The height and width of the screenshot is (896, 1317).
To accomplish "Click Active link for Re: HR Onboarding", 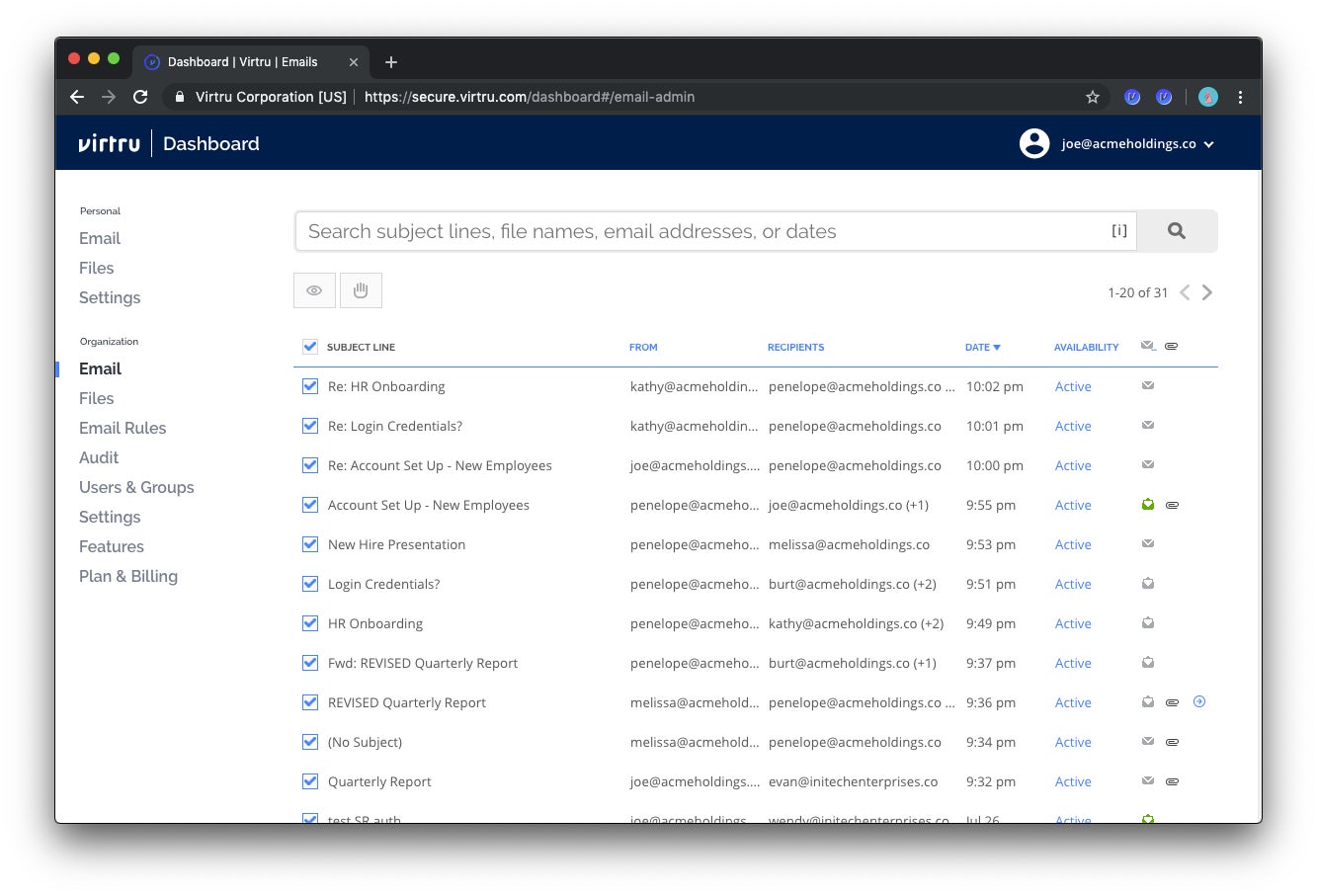I will [1073, 386].
